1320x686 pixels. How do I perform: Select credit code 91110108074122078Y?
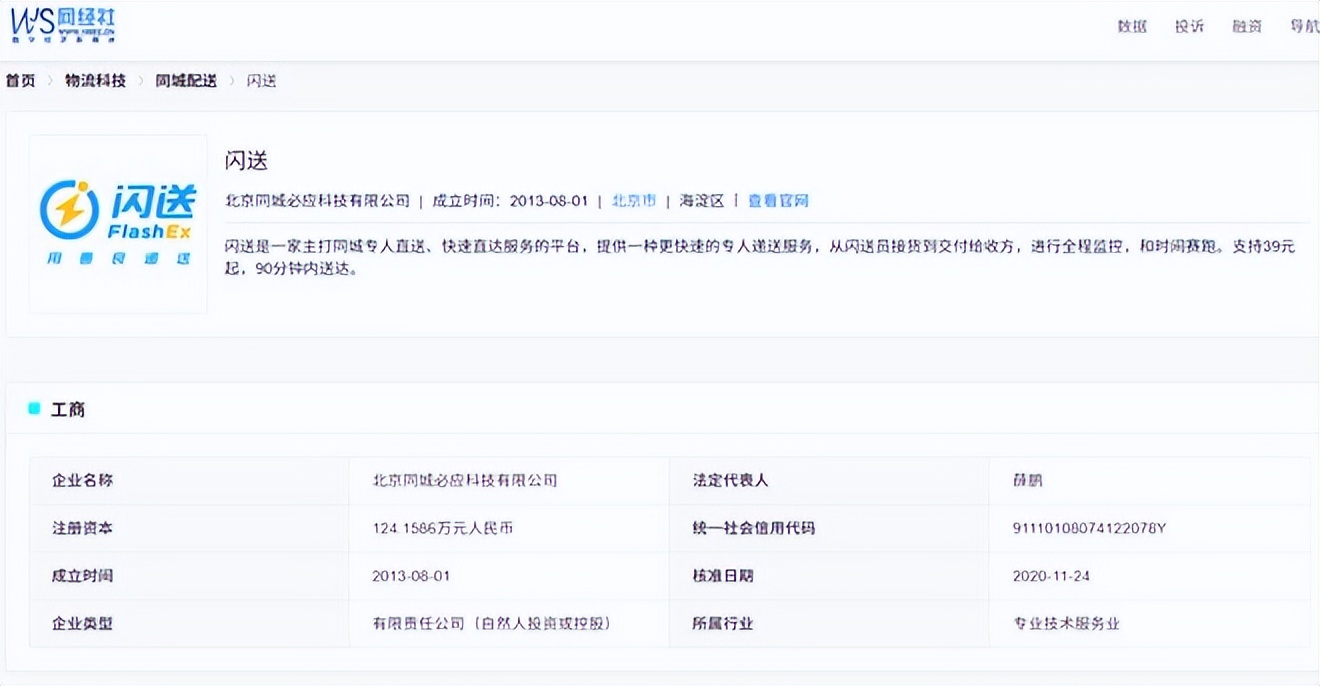point(1089,528)
